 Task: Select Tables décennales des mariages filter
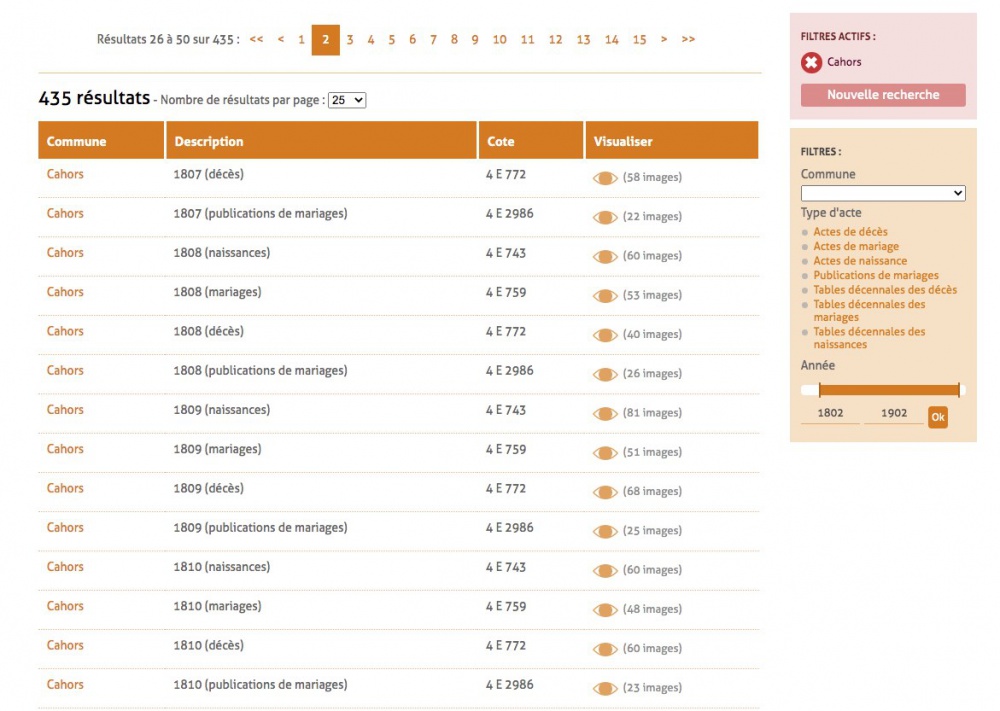(x=868, y=310)
